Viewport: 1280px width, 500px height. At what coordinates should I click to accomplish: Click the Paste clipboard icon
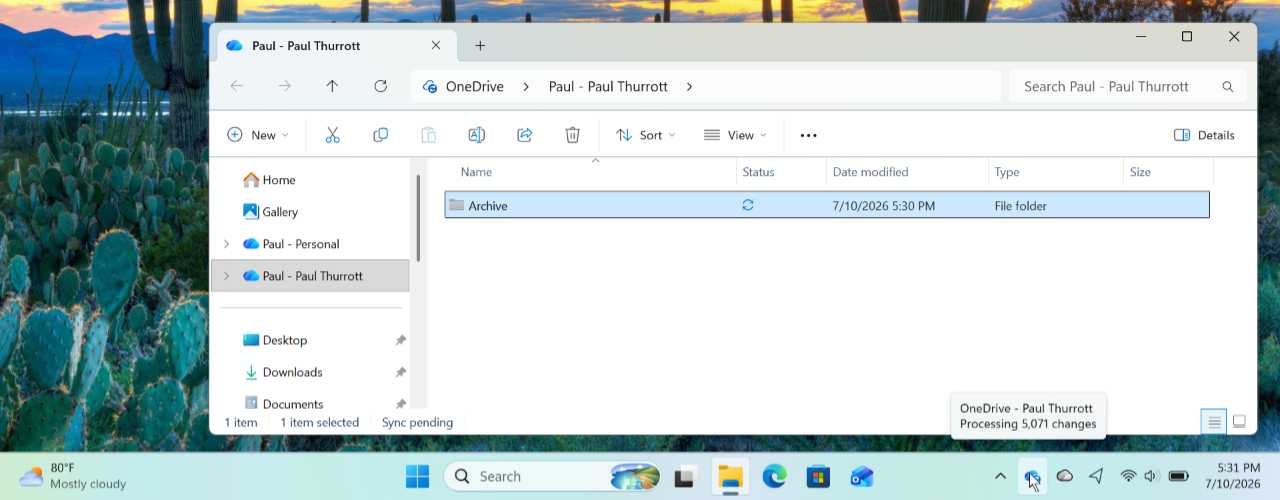click(x=428, y=135)
